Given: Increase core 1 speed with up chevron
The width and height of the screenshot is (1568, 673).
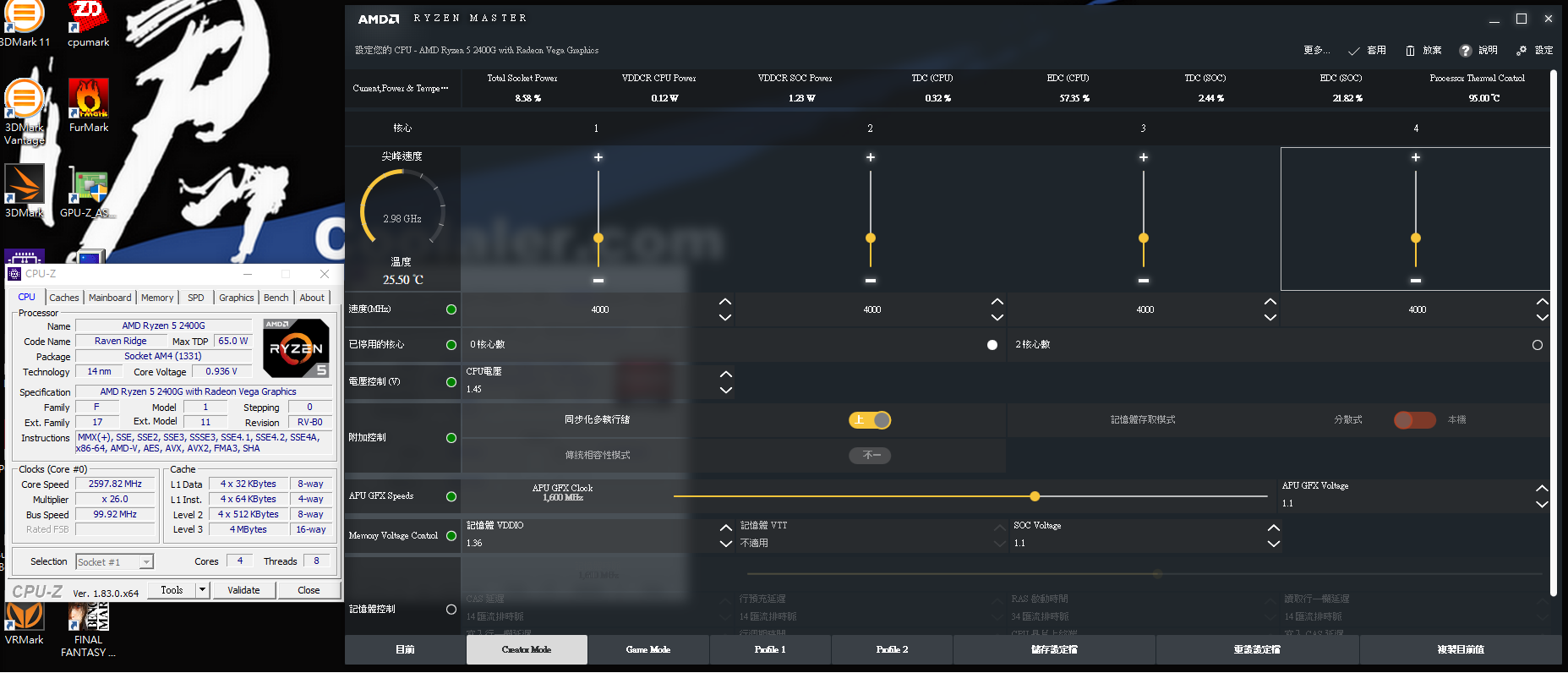Looking at the screenshot, I should 725,302.
